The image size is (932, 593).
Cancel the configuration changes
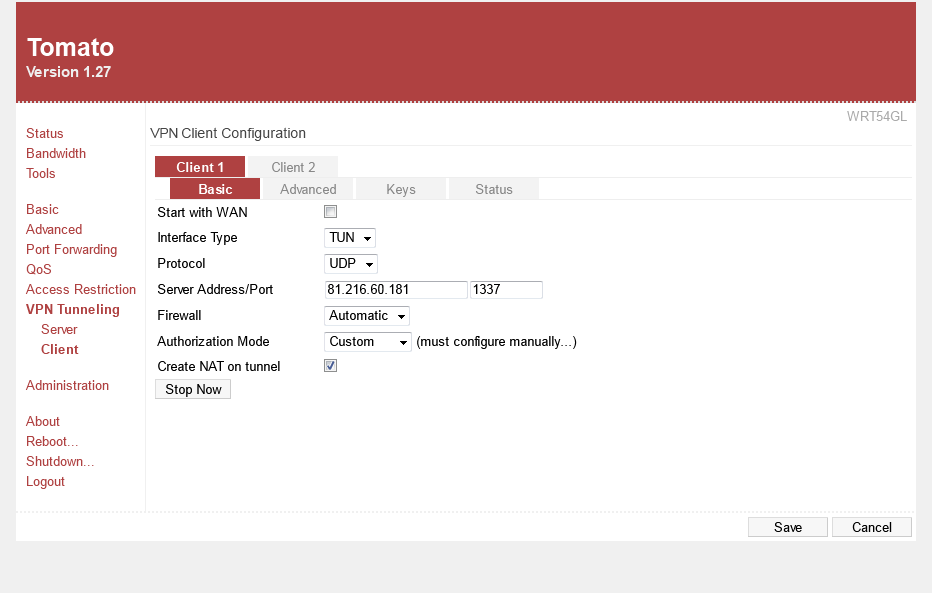(871, 527)
